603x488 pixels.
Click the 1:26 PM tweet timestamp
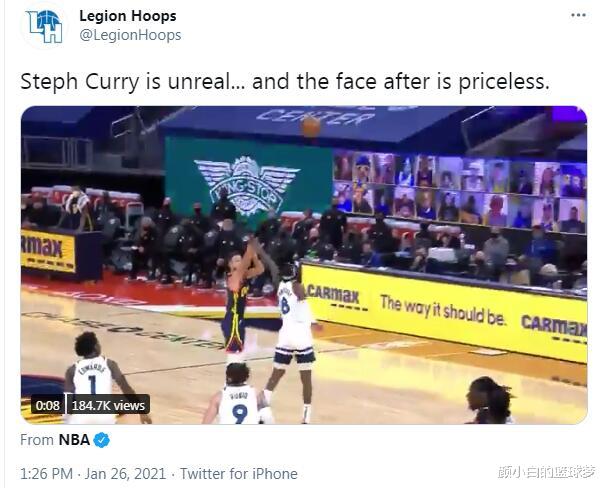point(46,474)
